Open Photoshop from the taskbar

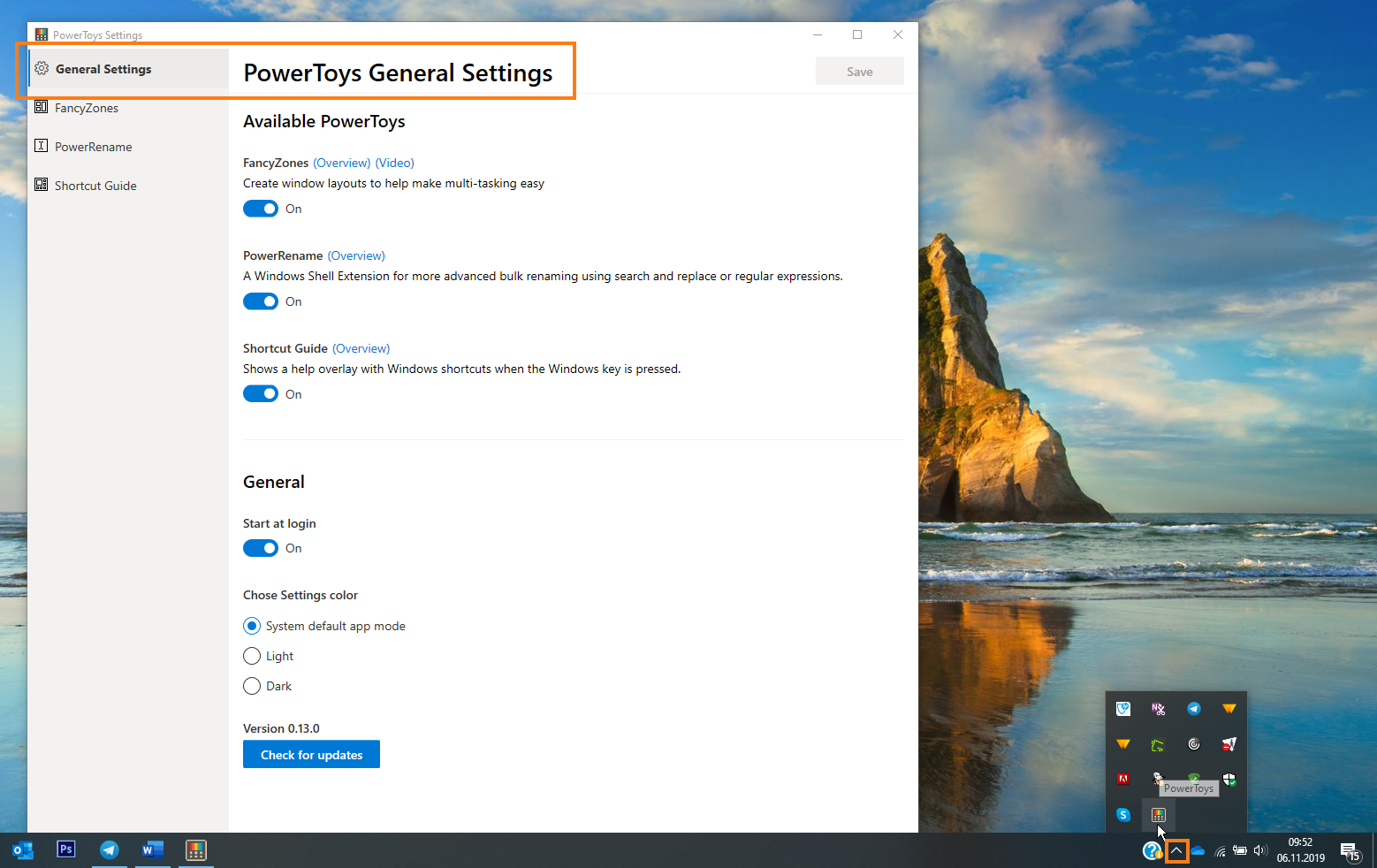[65, 850]
